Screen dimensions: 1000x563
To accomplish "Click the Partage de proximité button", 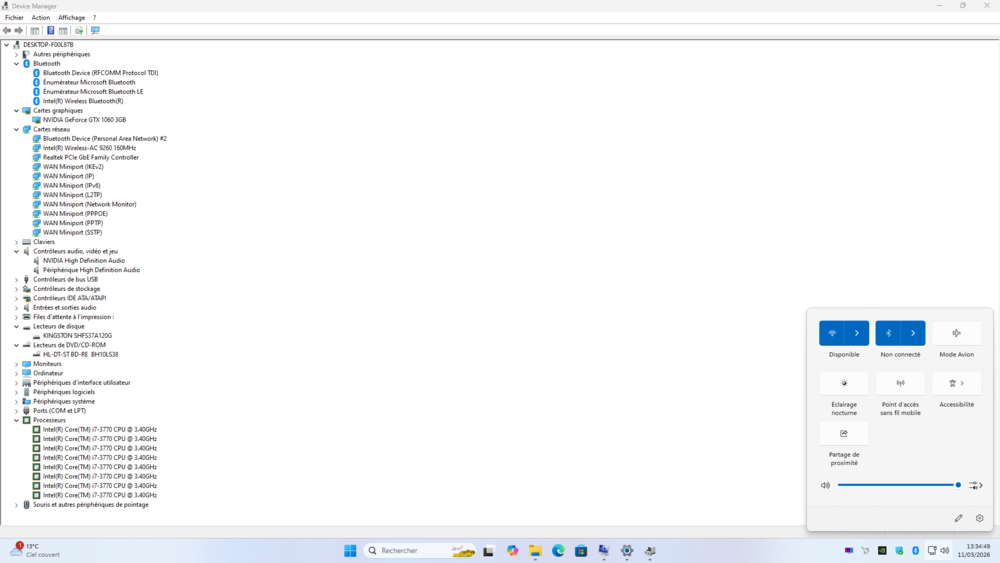I will (x=844, y=433).
